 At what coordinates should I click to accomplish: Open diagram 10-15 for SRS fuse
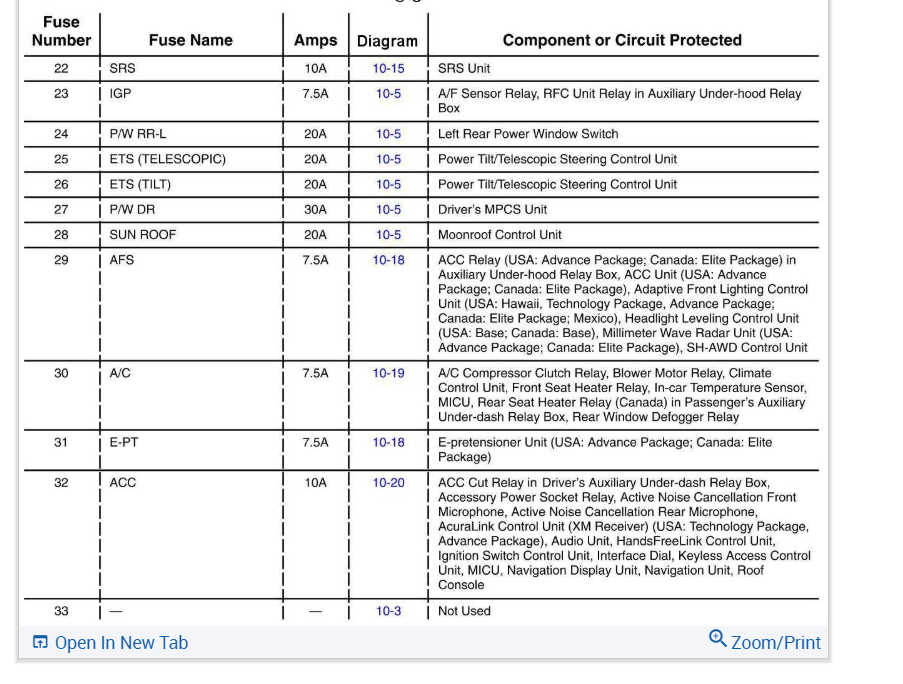(388, 69)
